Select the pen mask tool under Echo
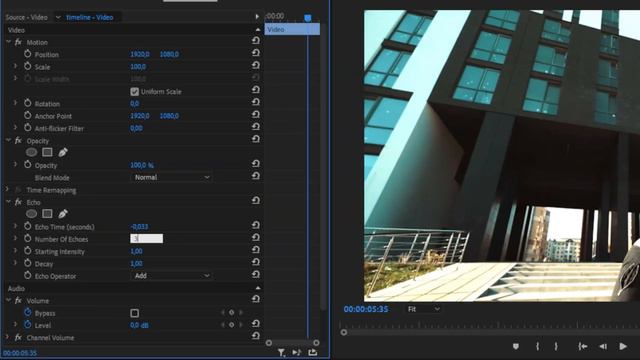 (63, 213)
